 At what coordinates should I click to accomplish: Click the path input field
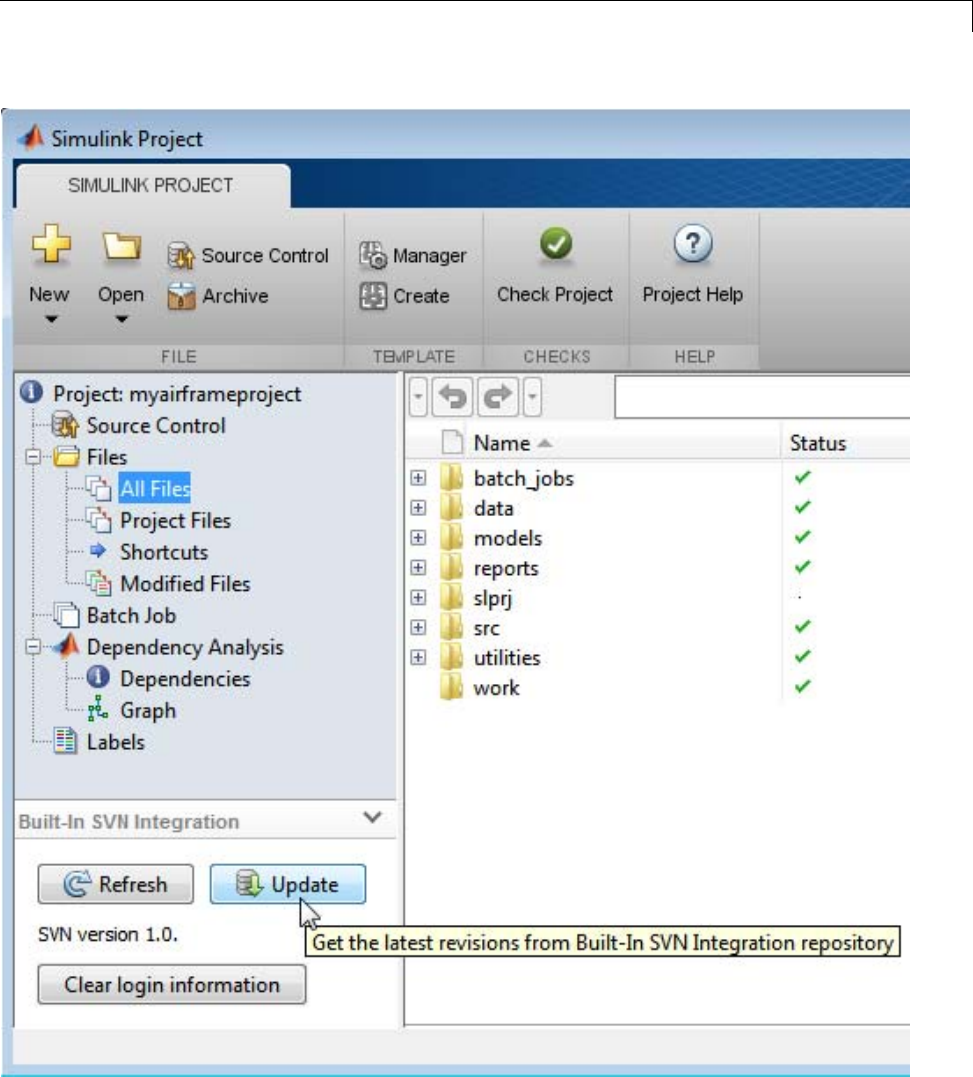pyautogui.click(x=762, y=397)
